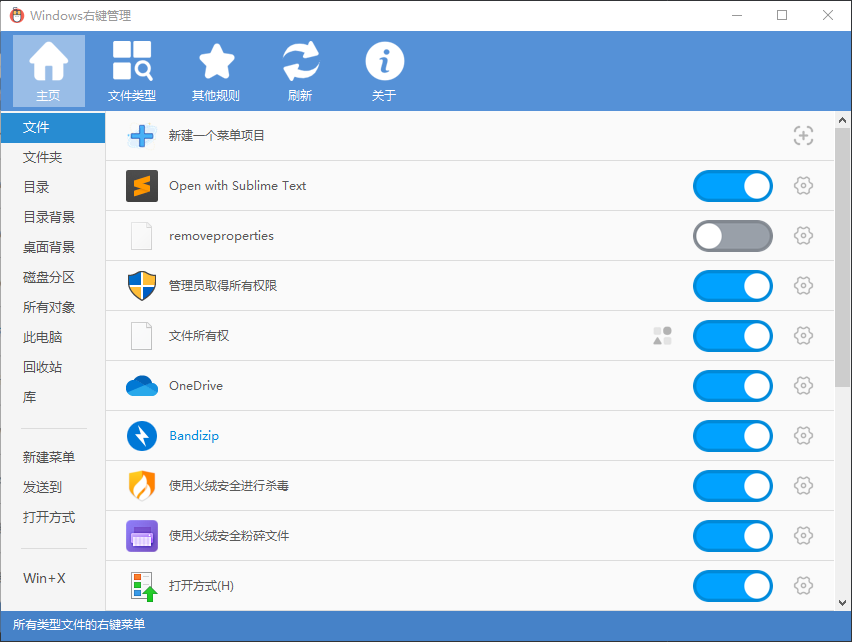Viewport: 852px width, 642px height.
Task: Go to 回收站 in the sidebar
Action: [x=43, y=367]
